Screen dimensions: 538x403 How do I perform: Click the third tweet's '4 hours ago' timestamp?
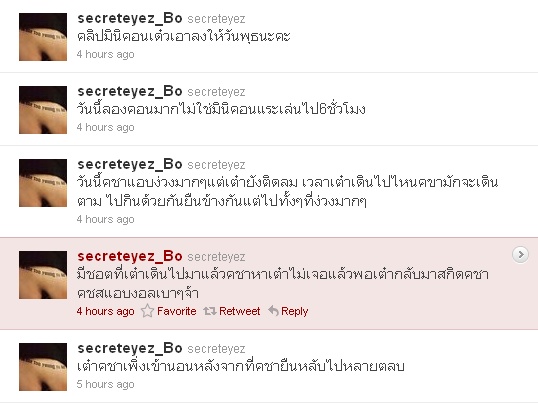tap(105, 219)
